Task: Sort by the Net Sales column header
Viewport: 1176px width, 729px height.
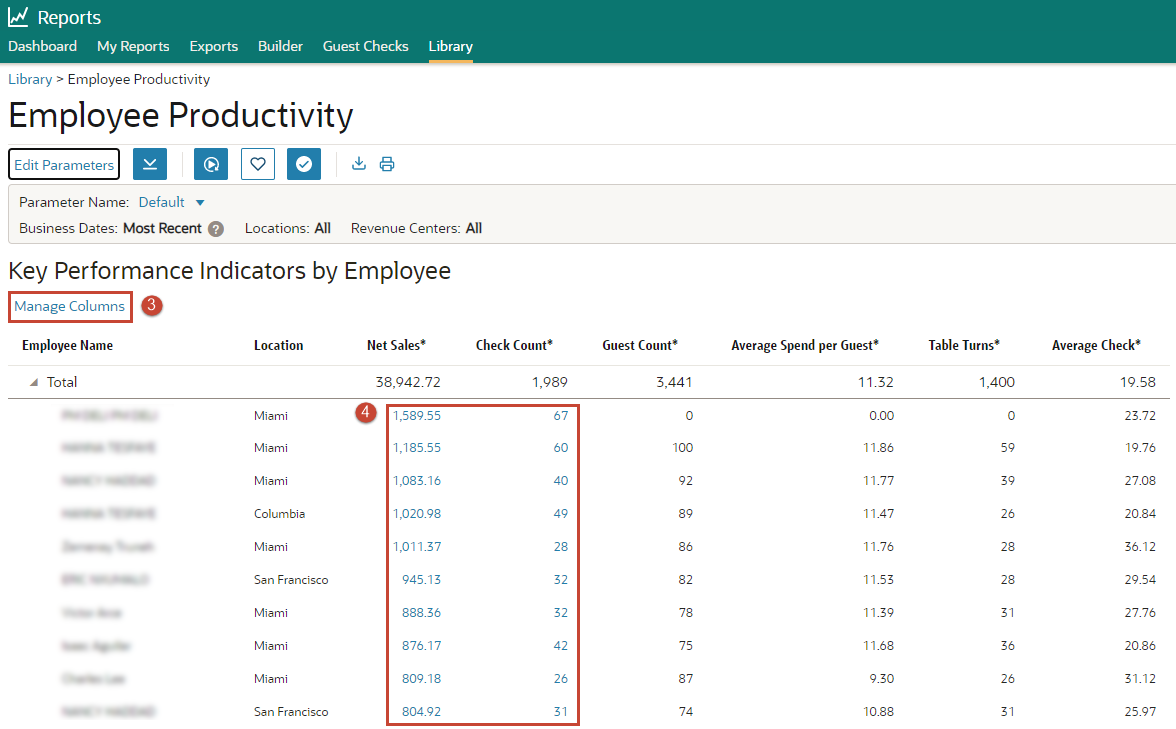Action: tap(396, 345)
